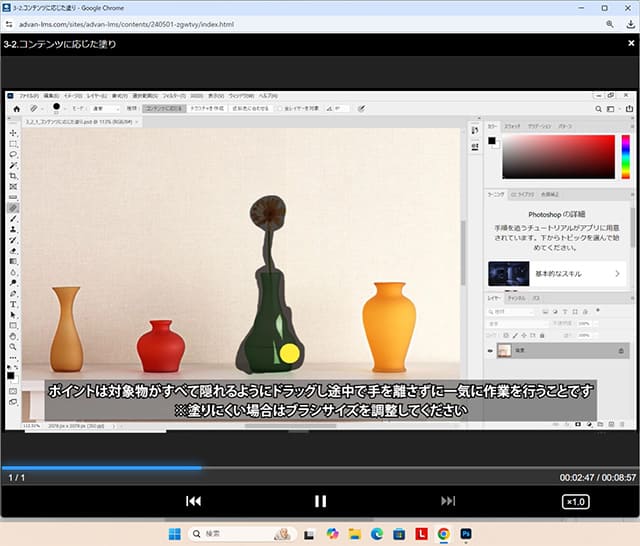Switch to the Swatches panel tab

[512, 127]
